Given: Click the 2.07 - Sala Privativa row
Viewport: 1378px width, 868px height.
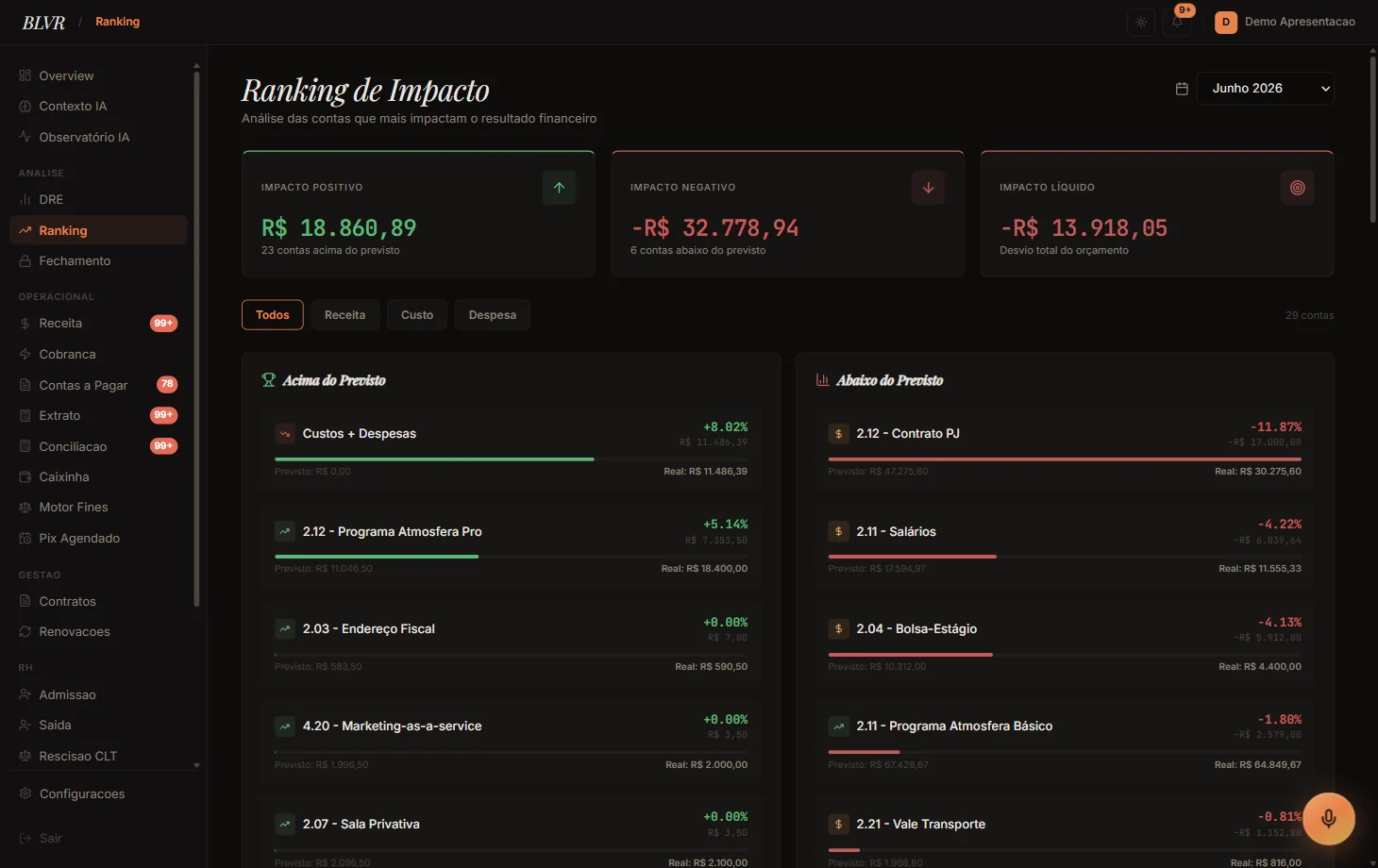Looking at the screenshot, I should coord(511,833).
